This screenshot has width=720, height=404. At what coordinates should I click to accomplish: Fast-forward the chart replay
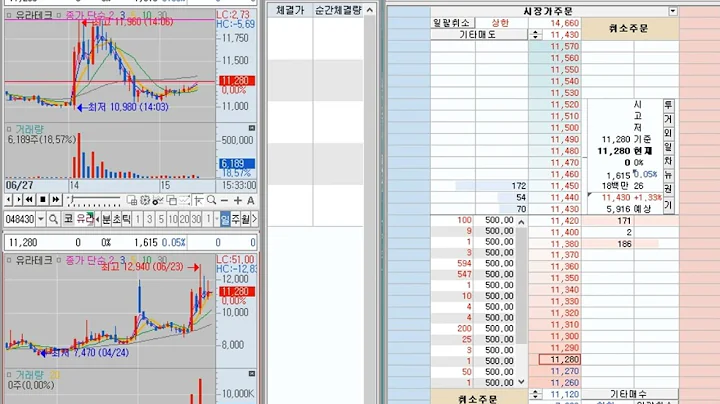click(56, 200)
